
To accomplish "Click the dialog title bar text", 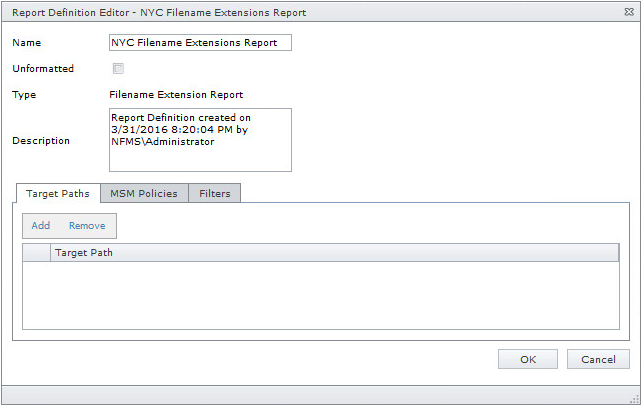I will pos(158,13).
